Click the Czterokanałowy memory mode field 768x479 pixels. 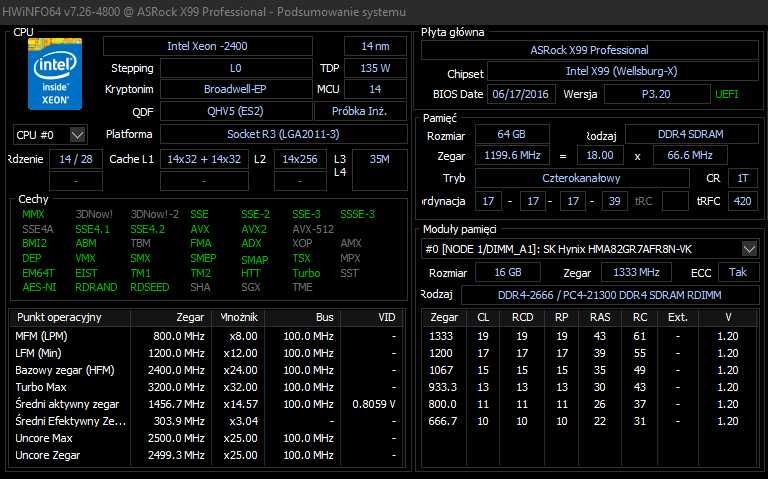(x=582, y=178)
